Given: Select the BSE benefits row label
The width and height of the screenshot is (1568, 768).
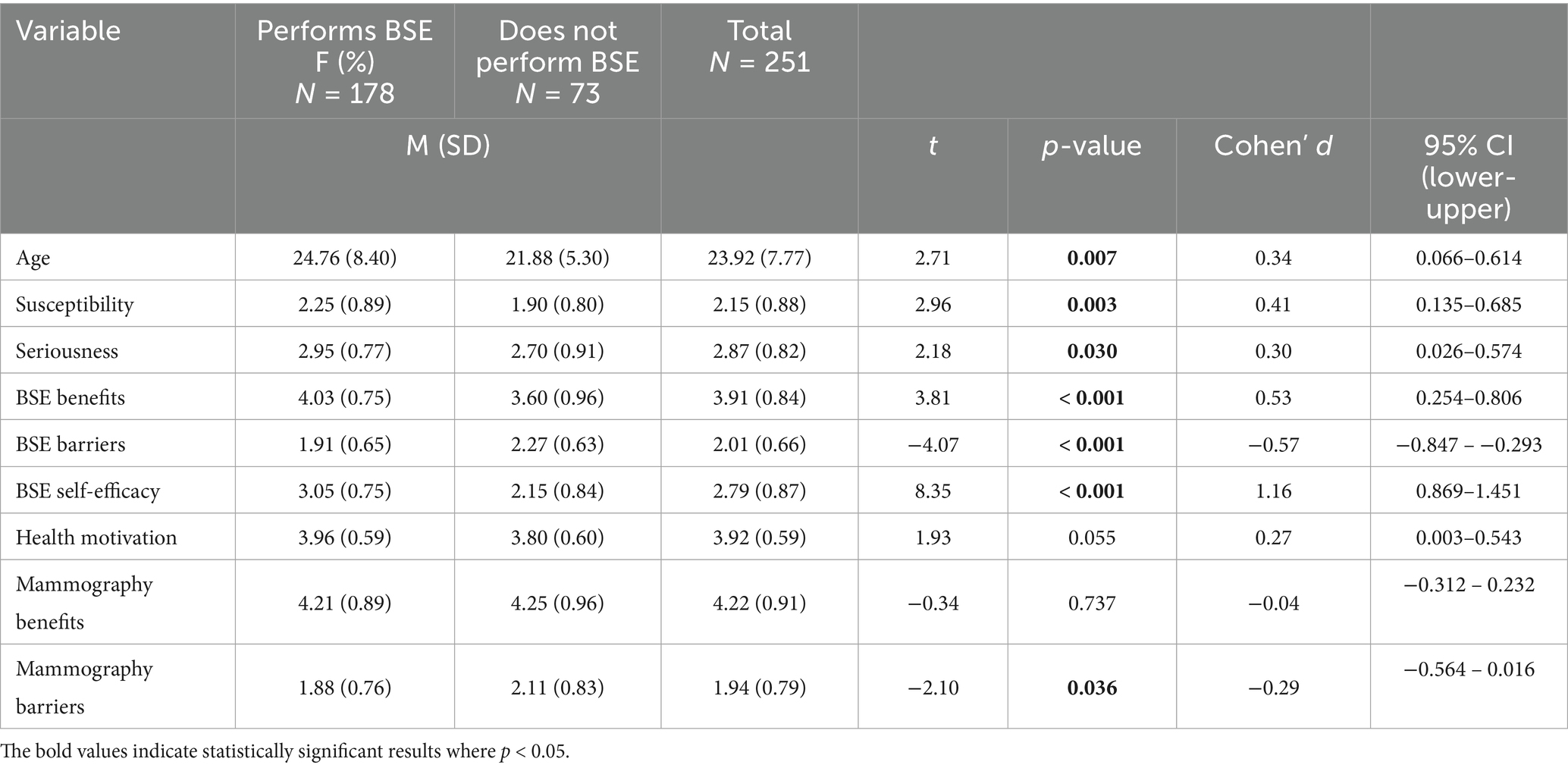Looking at the screenshot, I should [x=71, y=398].
